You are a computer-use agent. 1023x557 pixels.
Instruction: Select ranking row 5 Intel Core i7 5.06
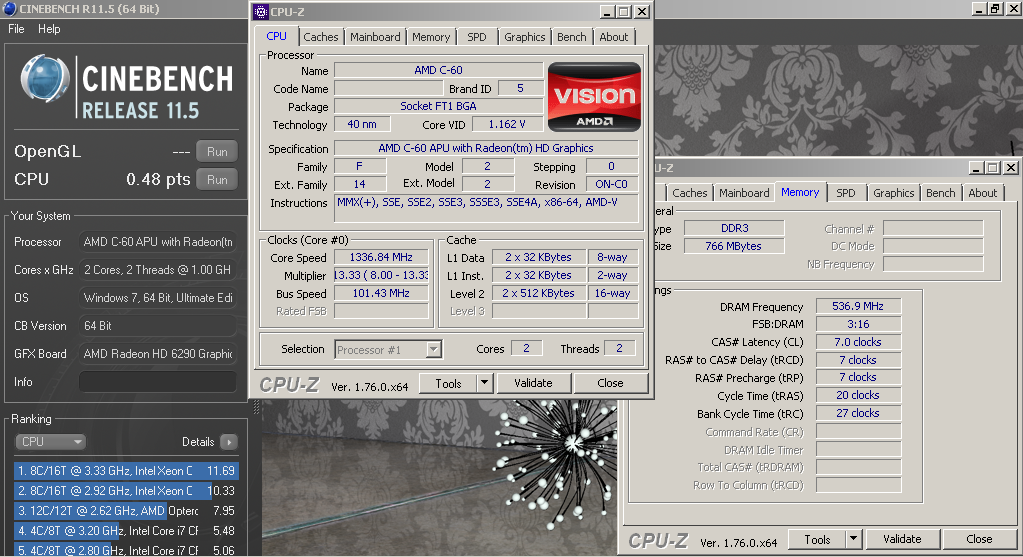coord(126,550)
